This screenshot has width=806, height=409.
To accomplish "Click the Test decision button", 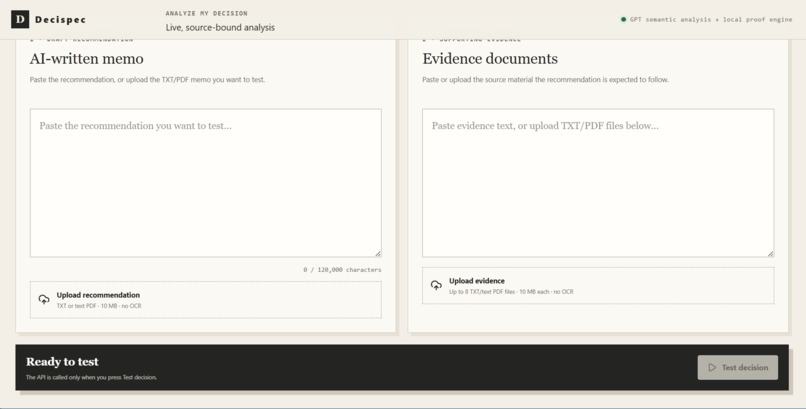I will pos(738,367).
